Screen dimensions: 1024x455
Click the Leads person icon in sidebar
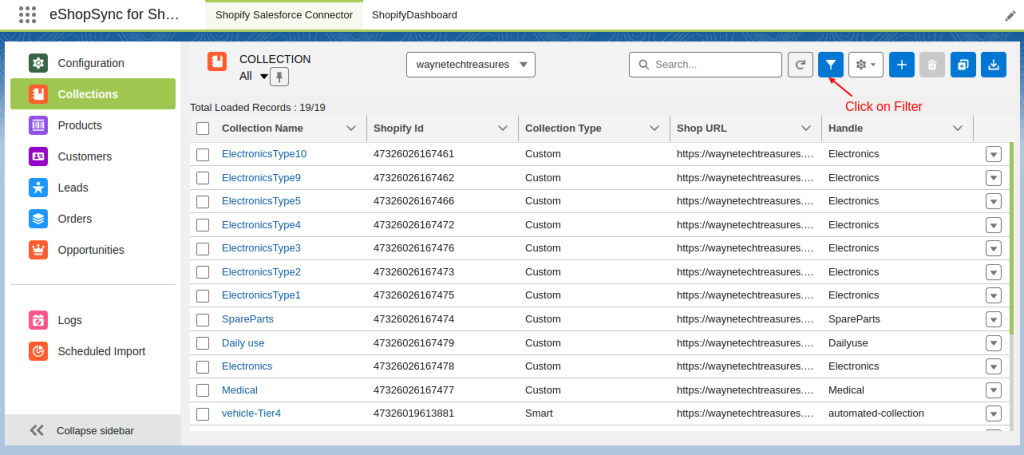coord(38,187)
